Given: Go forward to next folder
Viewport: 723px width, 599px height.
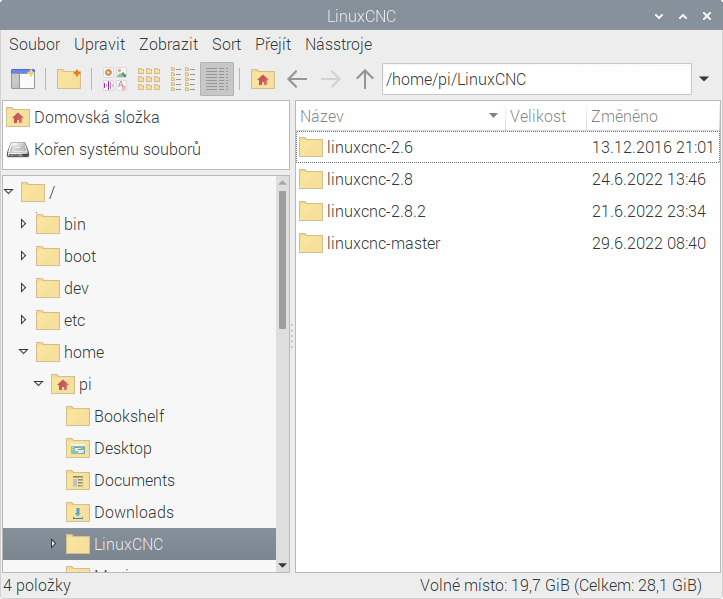Looking at the screenshot, I should (331, 79).
